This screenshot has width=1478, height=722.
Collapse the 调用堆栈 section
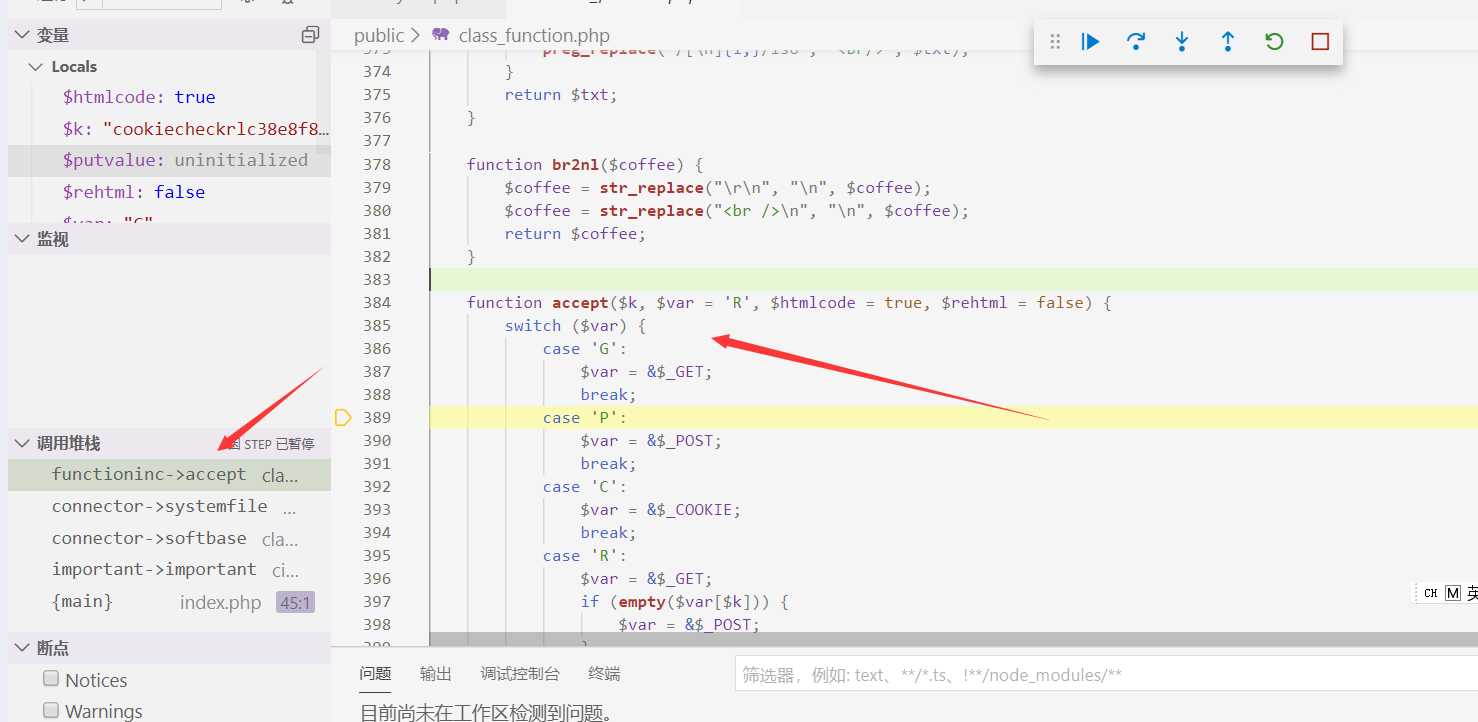coord(23,443)
